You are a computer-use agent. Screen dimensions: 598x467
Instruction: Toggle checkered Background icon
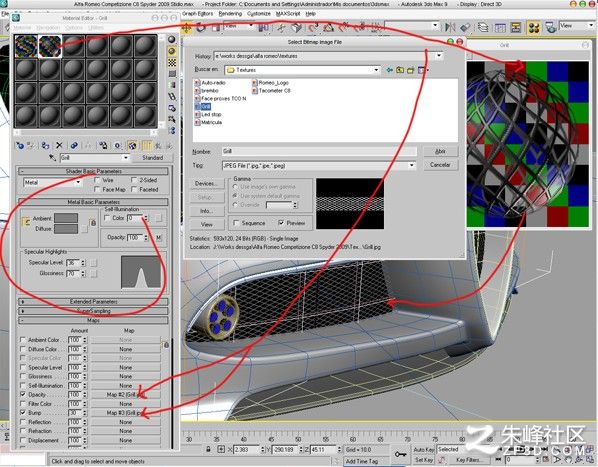[172, 62]
